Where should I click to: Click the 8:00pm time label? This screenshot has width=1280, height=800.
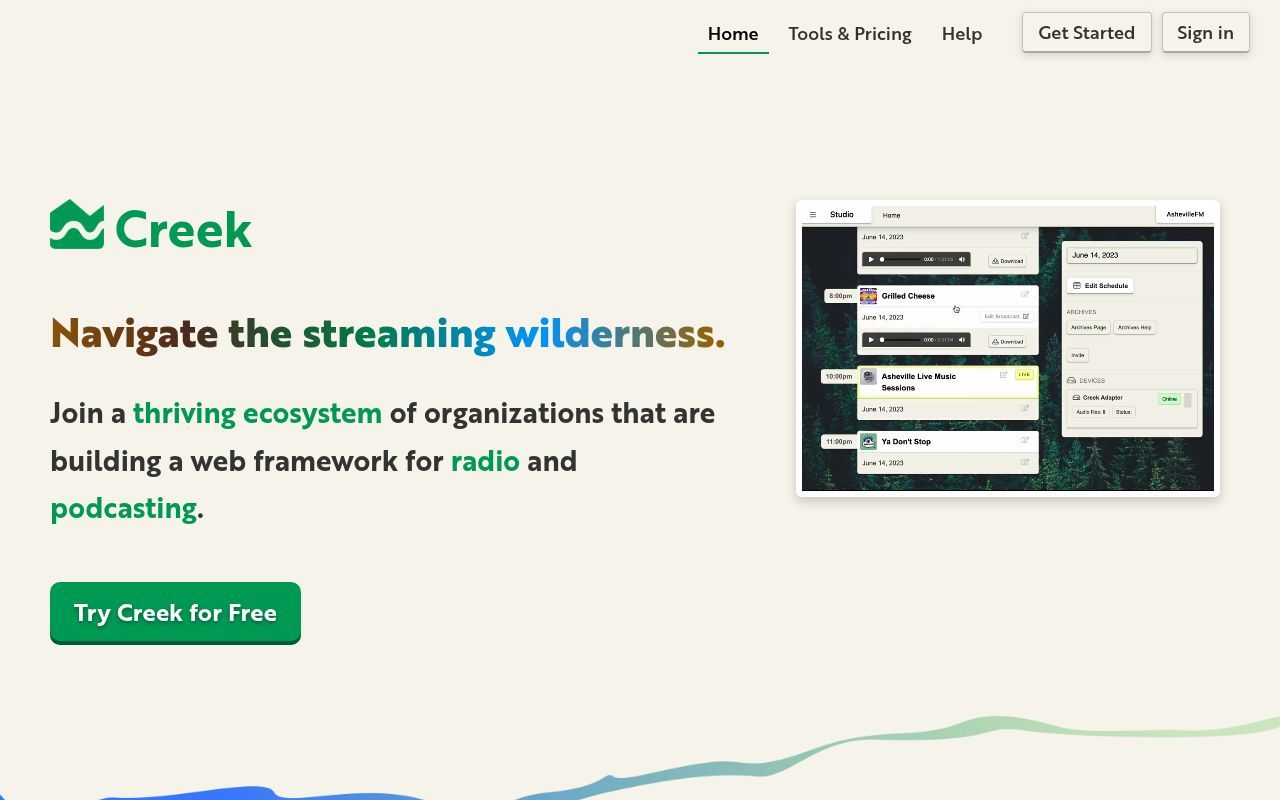841,296
